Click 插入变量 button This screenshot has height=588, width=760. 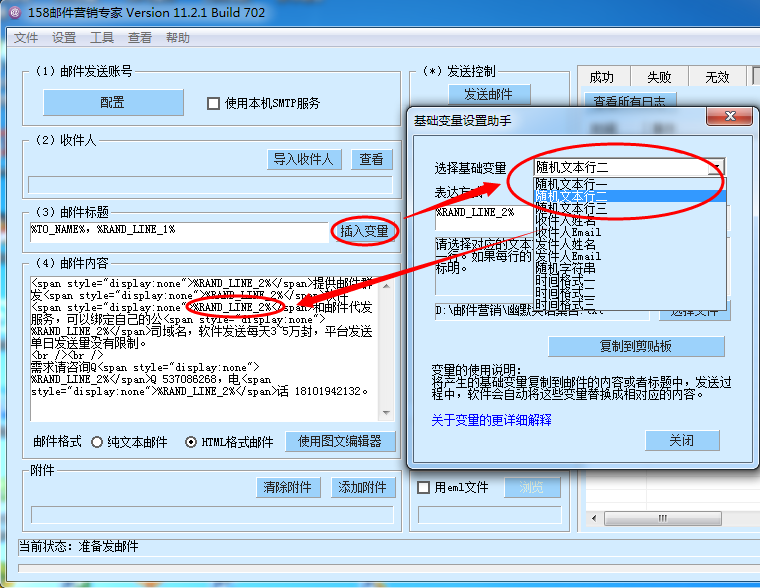(x=364, y=231)
